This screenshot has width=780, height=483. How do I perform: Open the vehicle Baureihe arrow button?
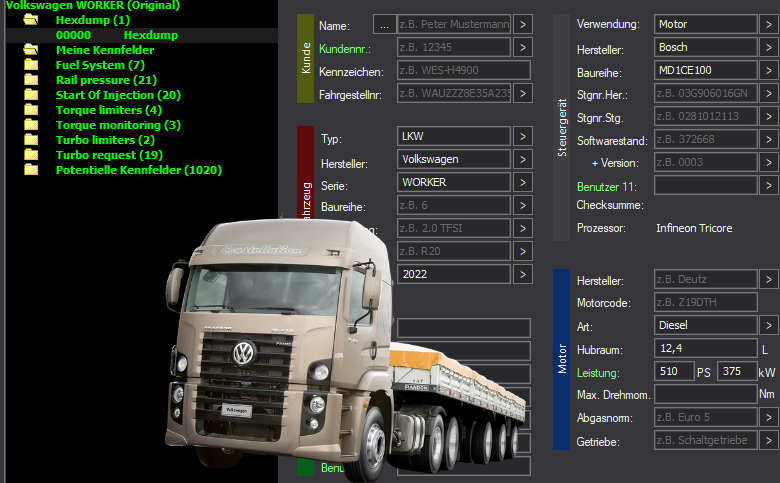click(x=523, y=205)
